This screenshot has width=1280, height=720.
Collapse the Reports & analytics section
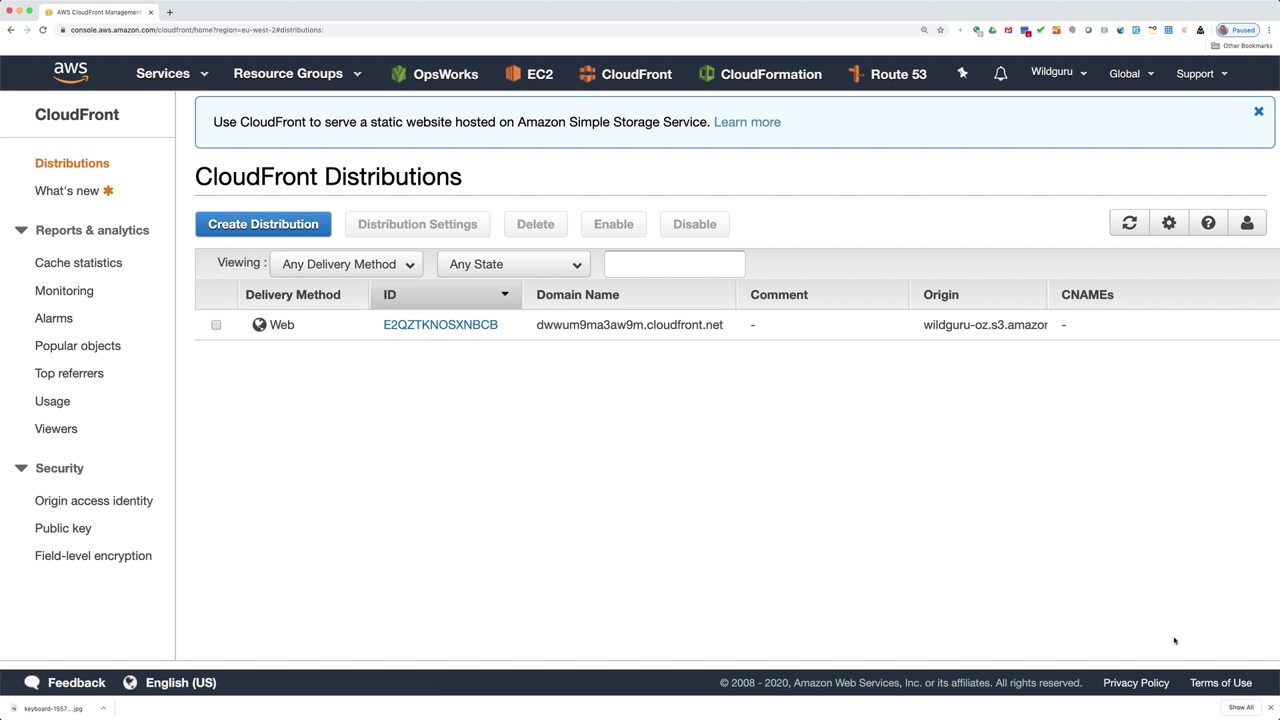click(21, 230)
